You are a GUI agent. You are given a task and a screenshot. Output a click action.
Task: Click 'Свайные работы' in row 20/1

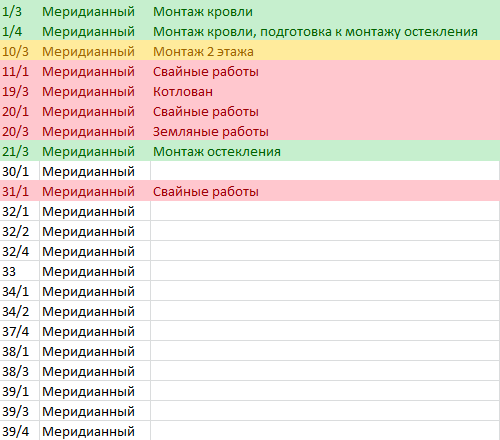(x=325, y=110)
